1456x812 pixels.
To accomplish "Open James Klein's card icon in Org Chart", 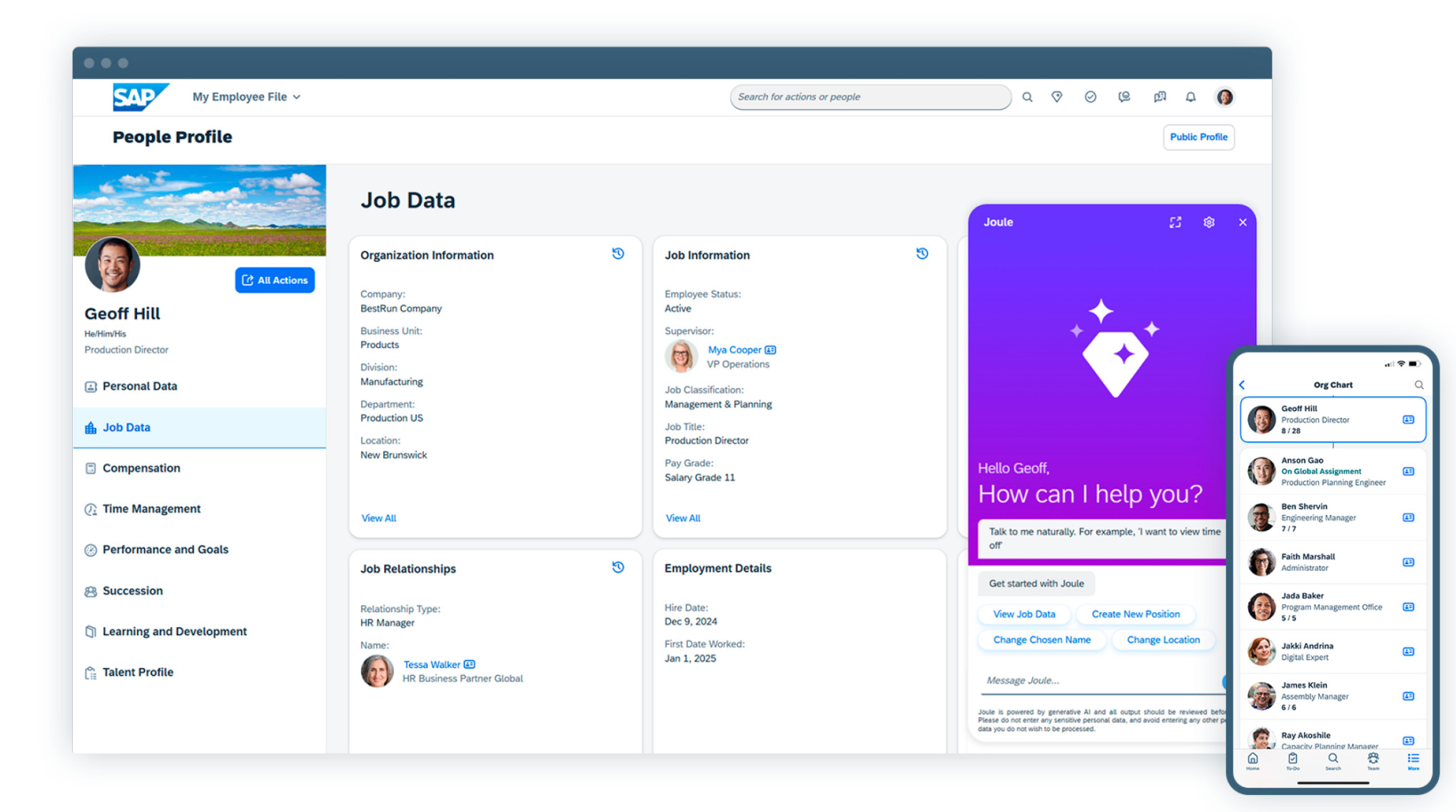I will 1408,696.
